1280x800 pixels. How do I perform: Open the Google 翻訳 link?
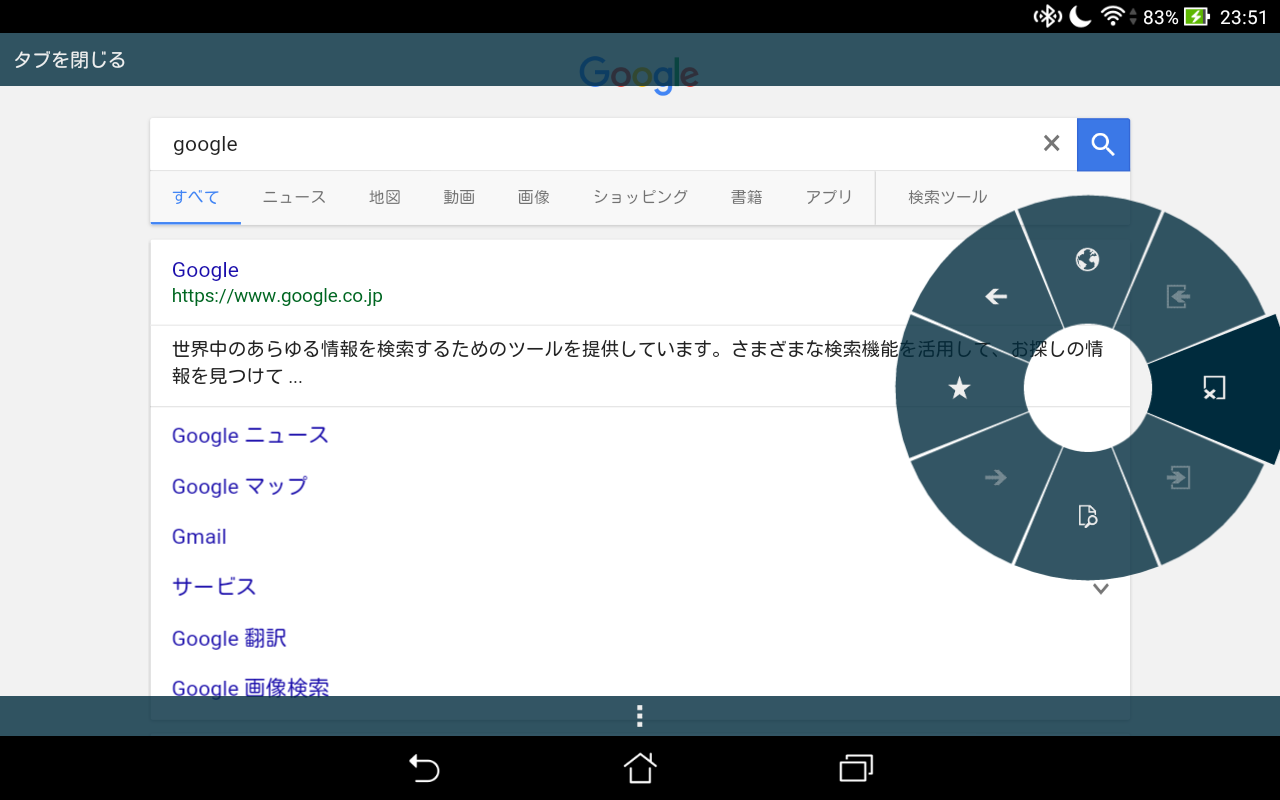coord(229,638)
